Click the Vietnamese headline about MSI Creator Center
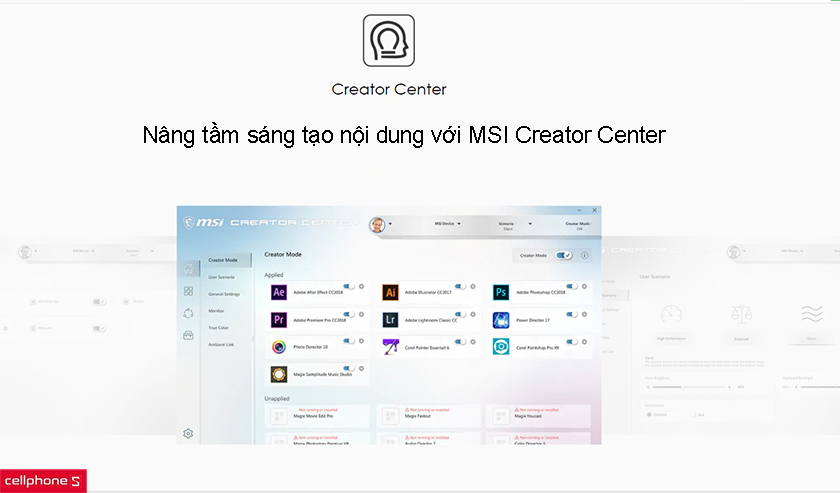 point(404,135)
